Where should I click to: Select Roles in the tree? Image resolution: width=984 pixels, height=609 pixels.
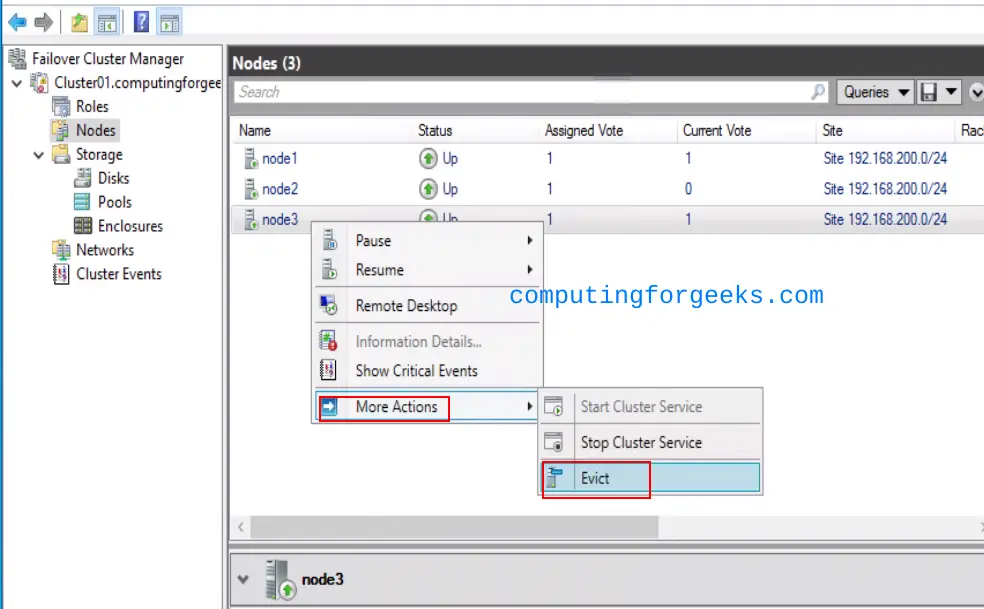point(92,107)
